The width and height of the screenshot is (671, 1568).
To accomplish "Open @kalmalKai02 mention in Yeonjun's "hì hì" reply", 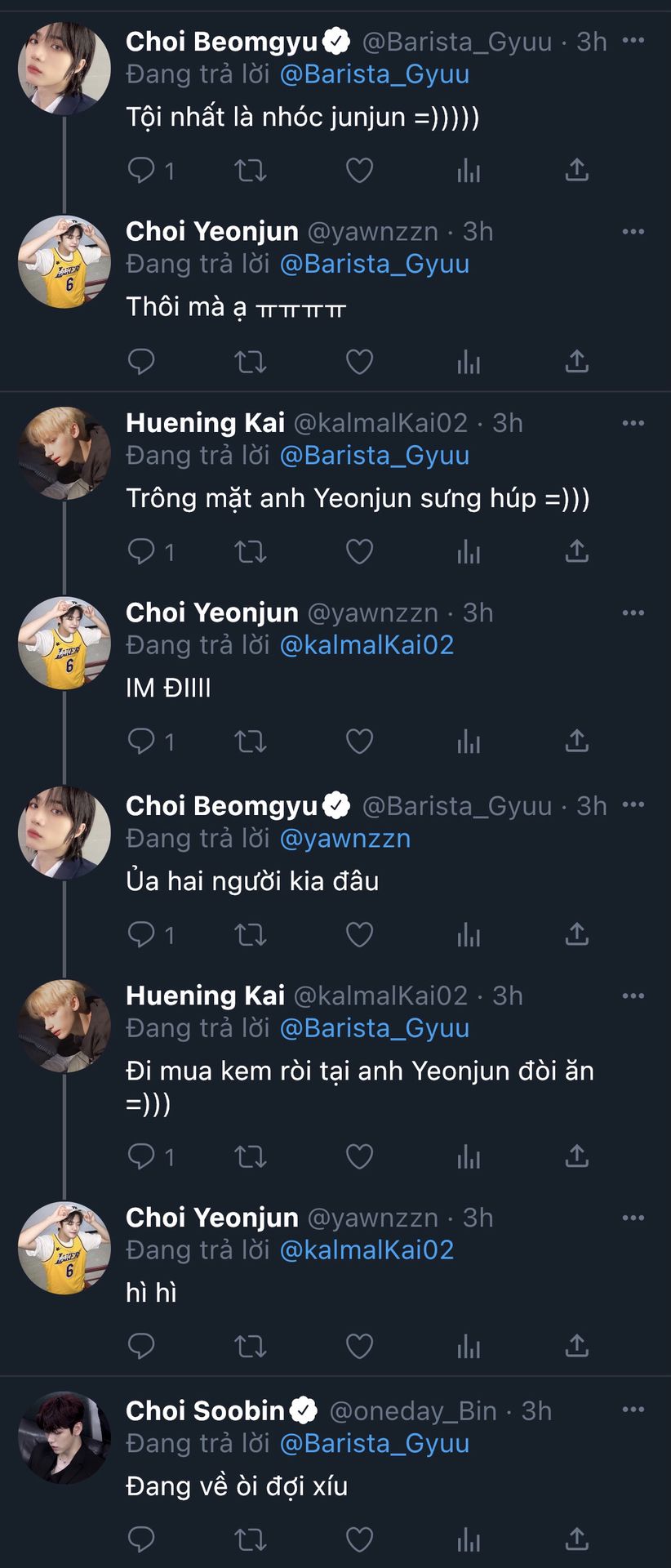I will 367,1249.
